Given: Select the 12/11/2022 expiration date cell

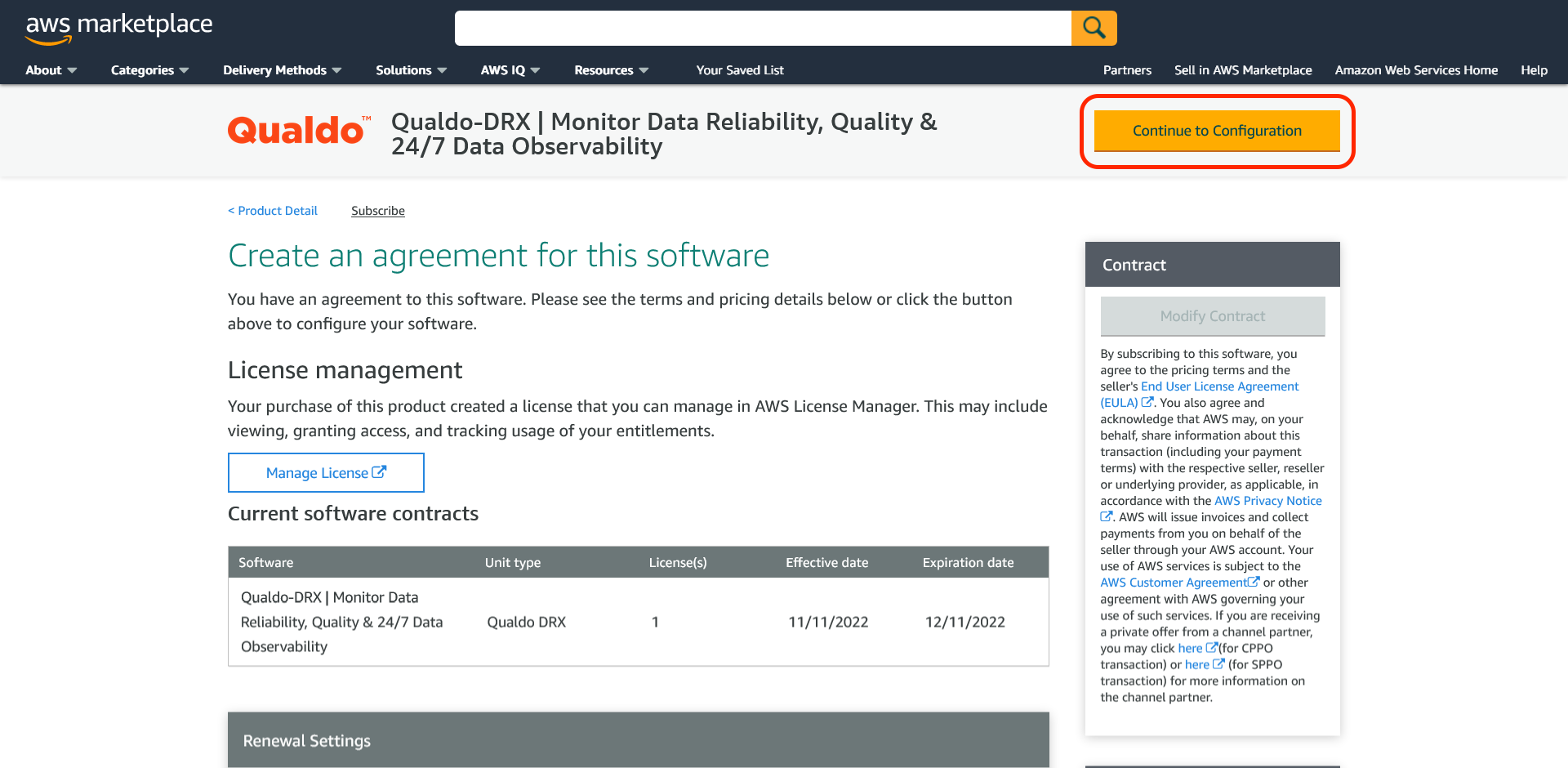Looking at the screenshot, I should [x=964, y=622].
